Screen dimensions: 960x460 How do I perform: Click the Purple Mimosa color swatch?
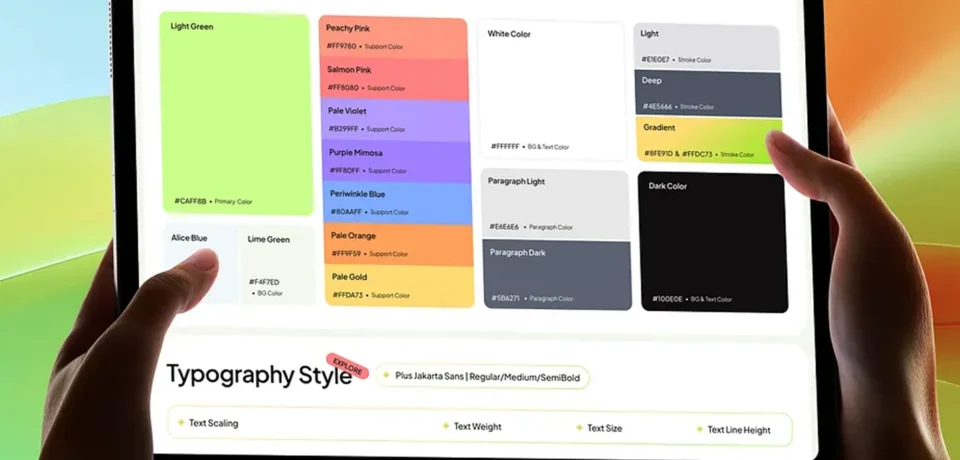pyautogui.click(x=398, y=162)
